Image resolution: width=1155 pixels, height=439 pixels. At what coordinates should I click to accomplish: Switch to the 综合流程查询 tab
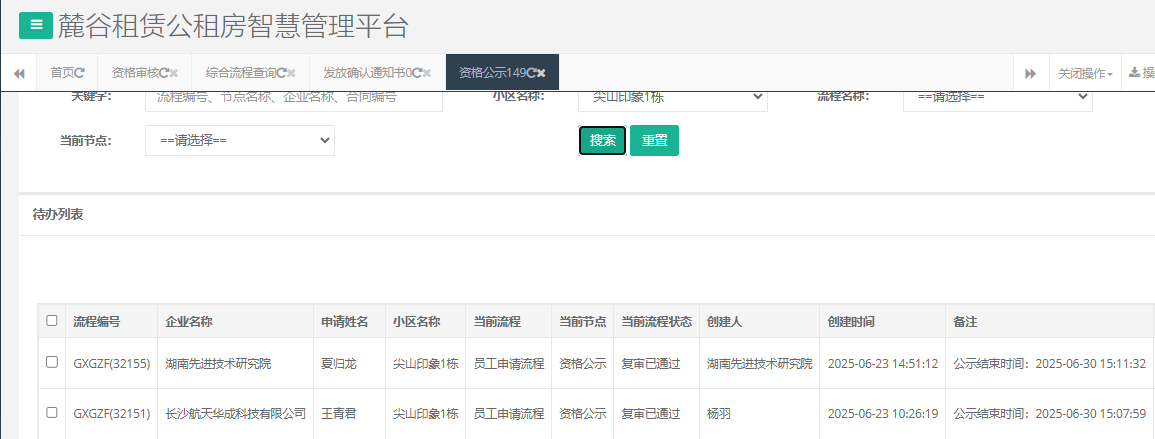tap(240, 73)
